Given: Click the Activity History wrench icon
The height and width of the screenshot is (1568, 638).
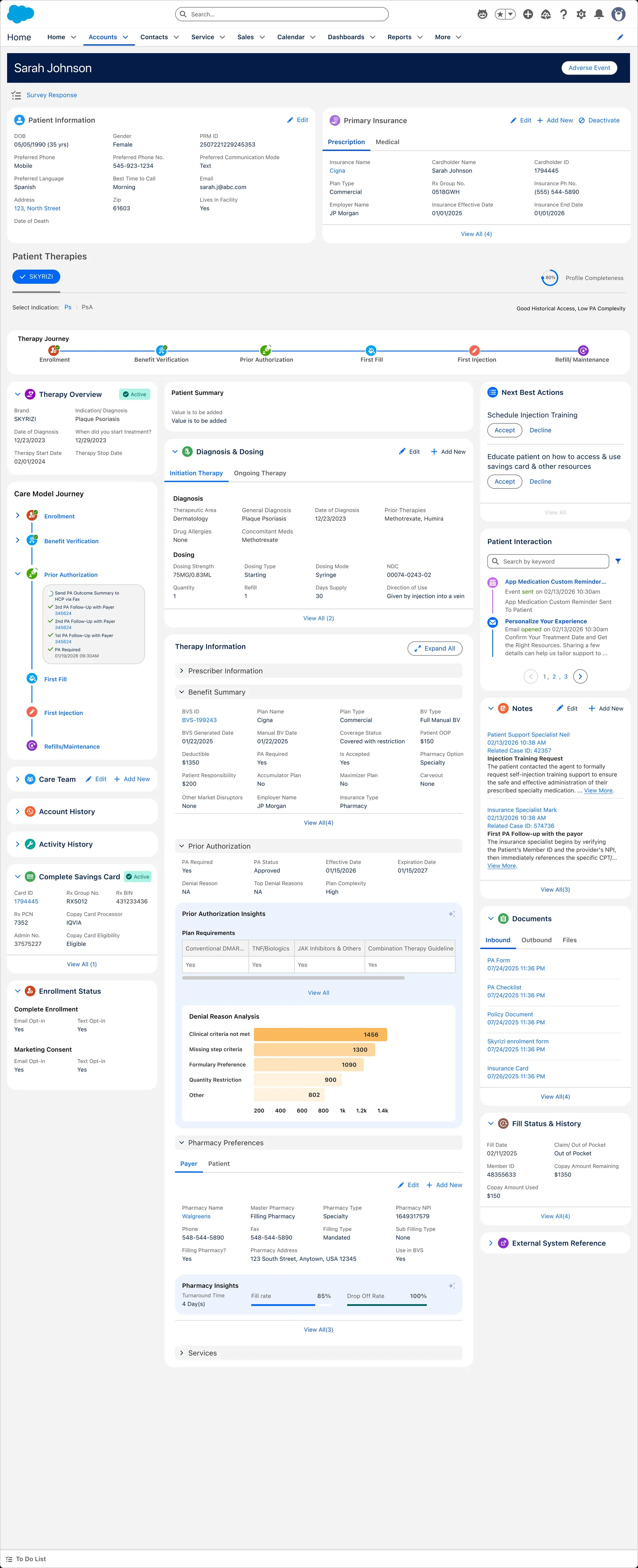Looking at the screenshot, I should pos(30,844).
